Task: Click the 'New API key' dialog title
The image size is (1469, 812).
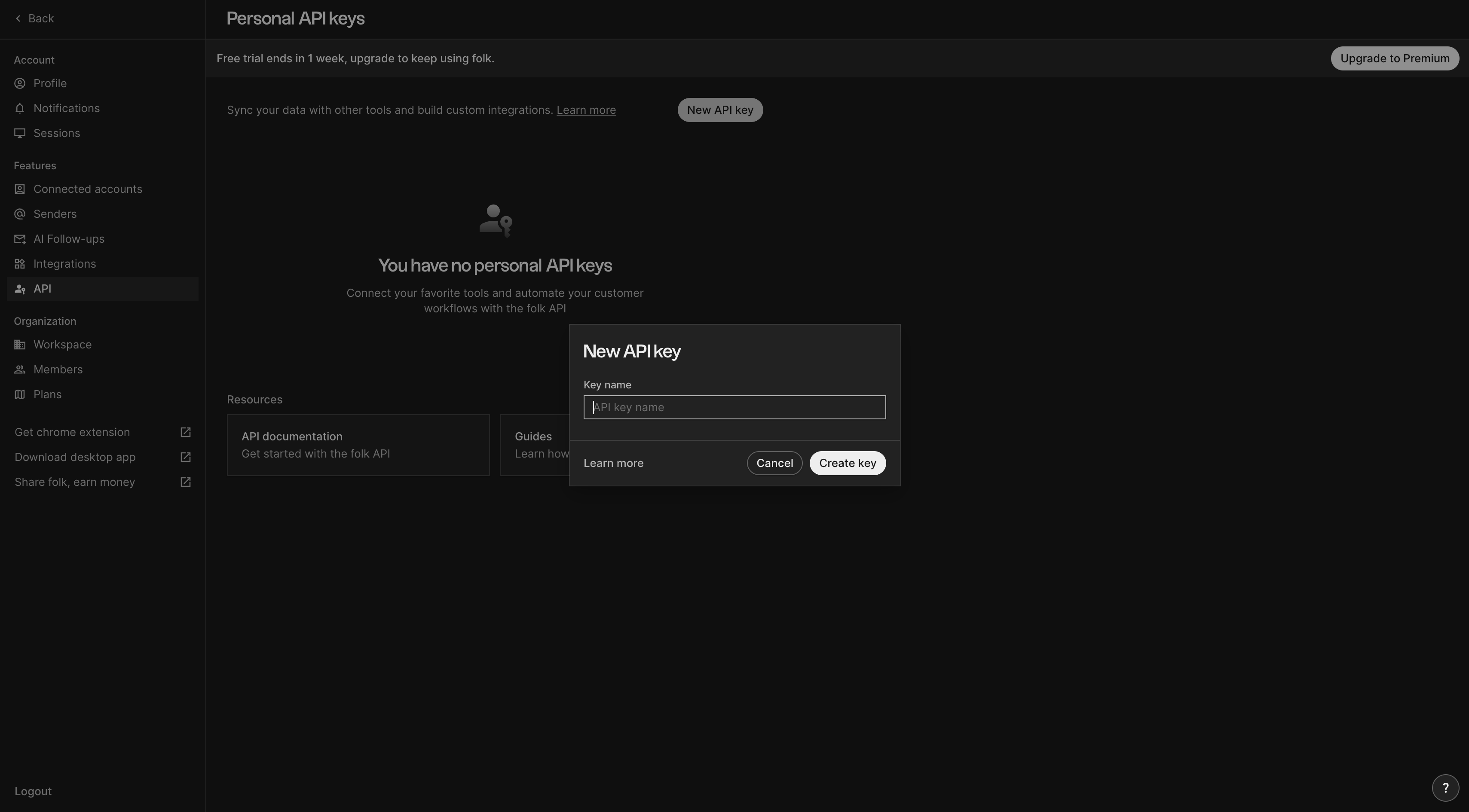Action: click(x=632, y=351)
